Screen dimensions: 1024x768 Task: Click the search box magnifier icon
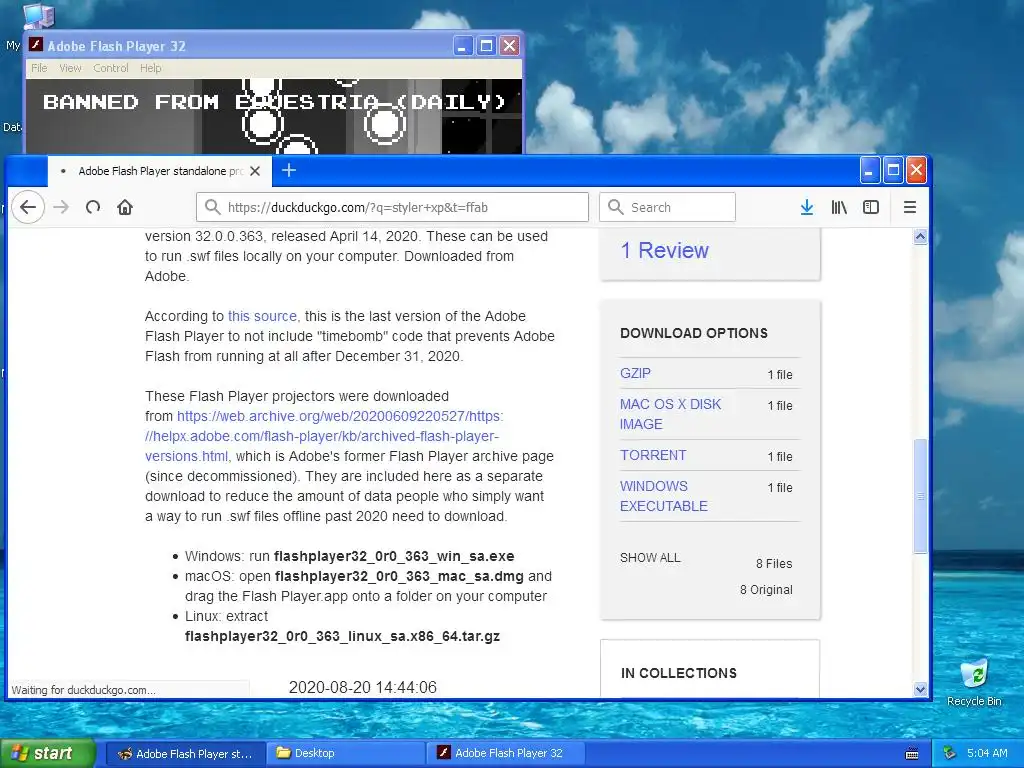615,207
